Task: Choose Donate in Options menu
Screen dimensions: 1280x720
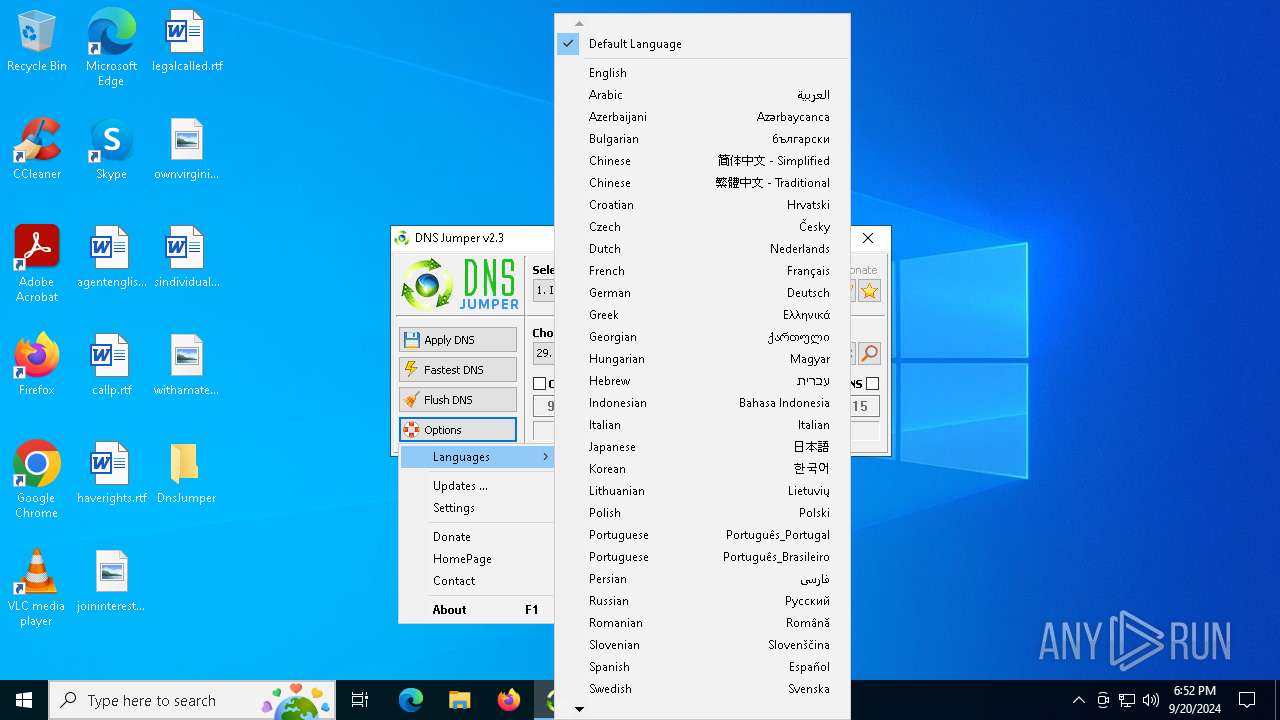Action: point(477,537)
